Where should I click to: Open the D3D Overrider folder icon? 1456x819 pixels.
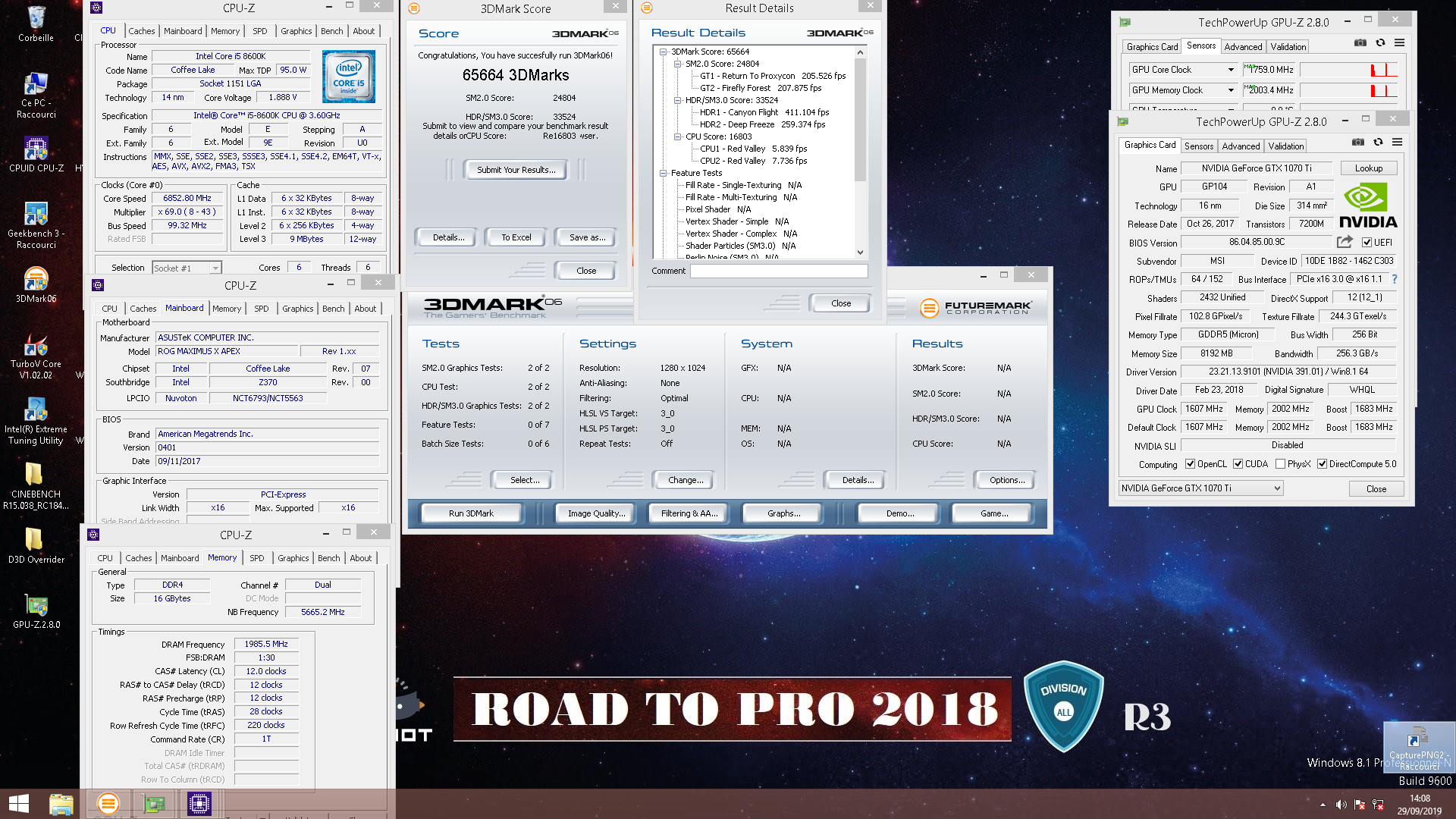(36, 546)
